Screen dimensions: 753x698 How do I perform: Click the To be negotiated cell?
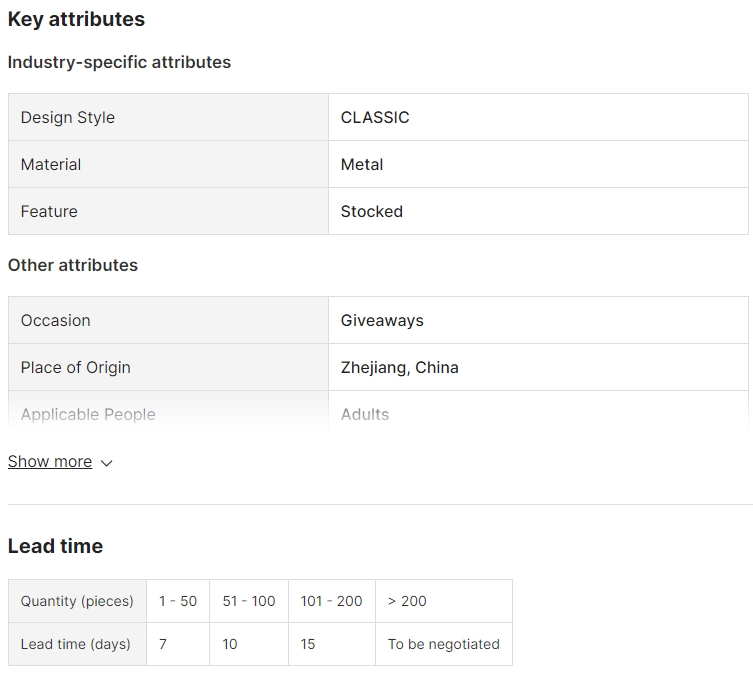point(444,644)
